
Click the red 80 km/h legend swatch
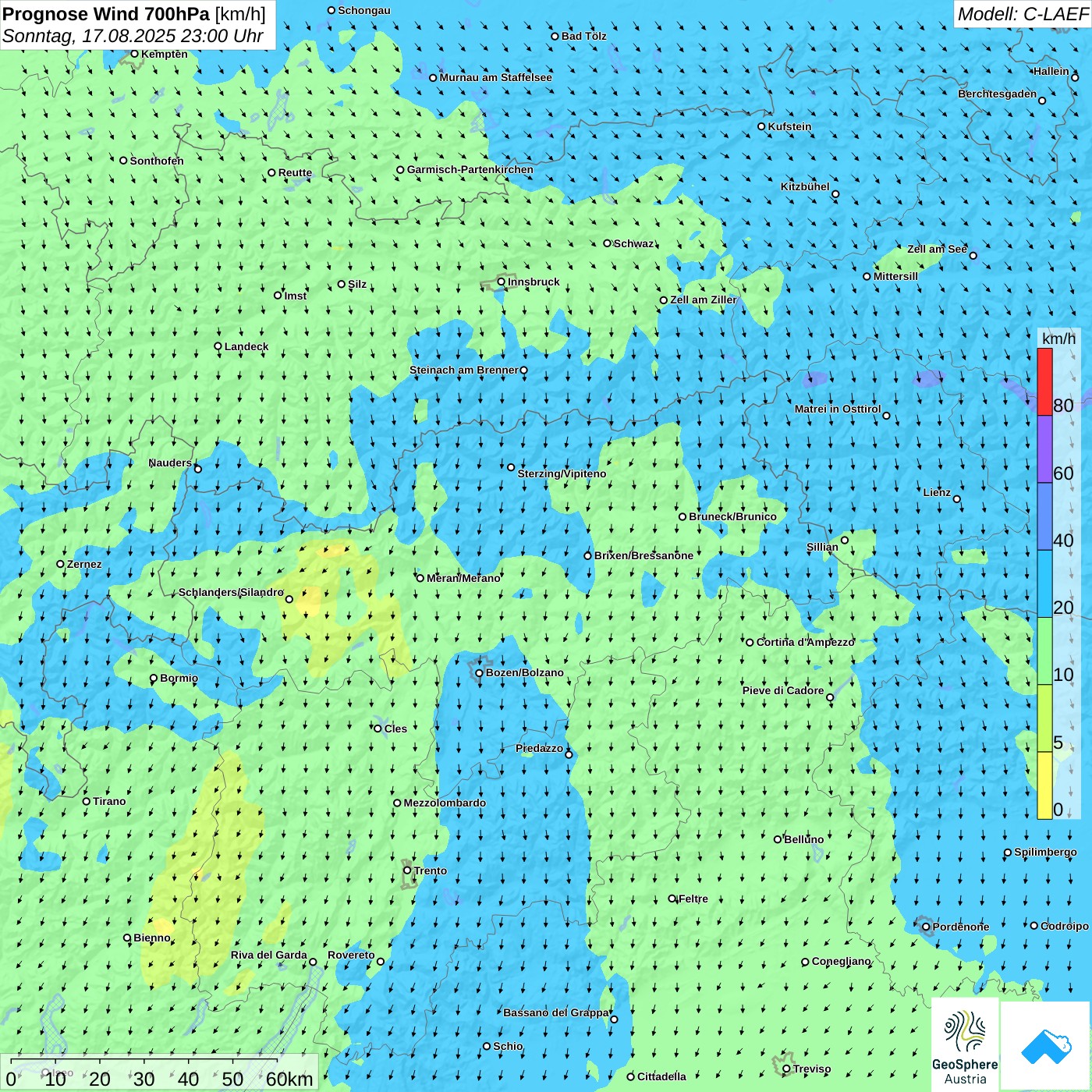point(1044,381)
